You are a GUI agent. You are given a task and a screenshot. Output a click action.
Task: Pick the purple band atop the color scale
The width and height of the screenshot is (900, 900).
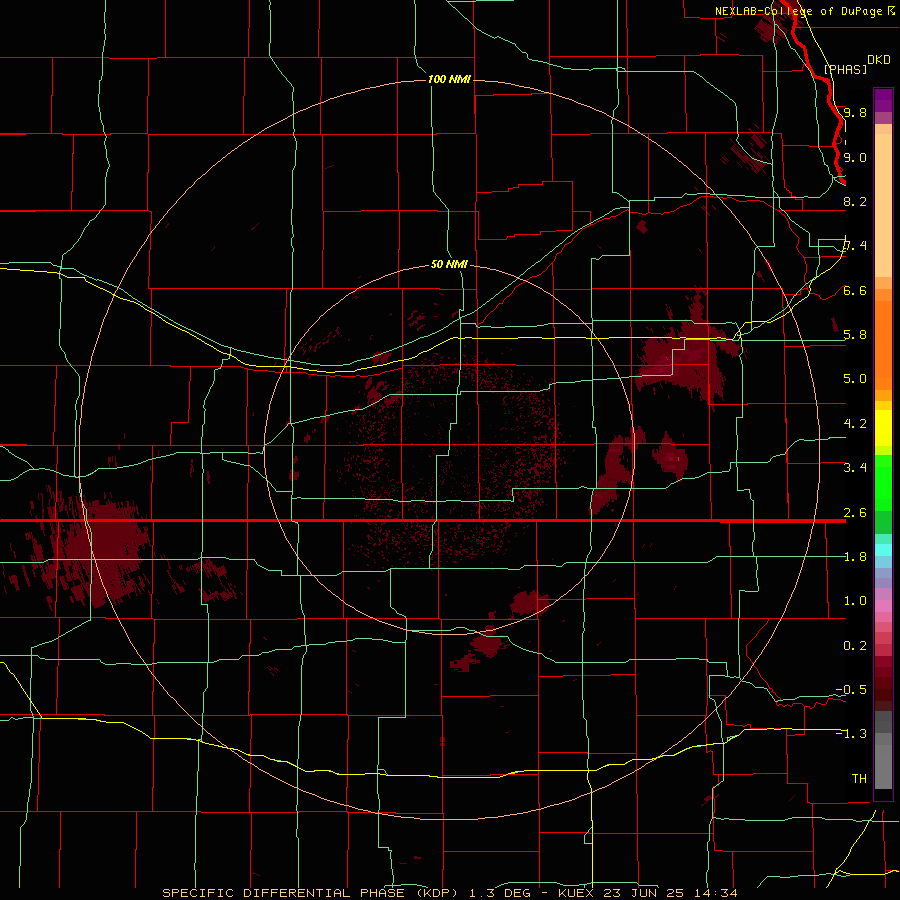coord(883,100)
